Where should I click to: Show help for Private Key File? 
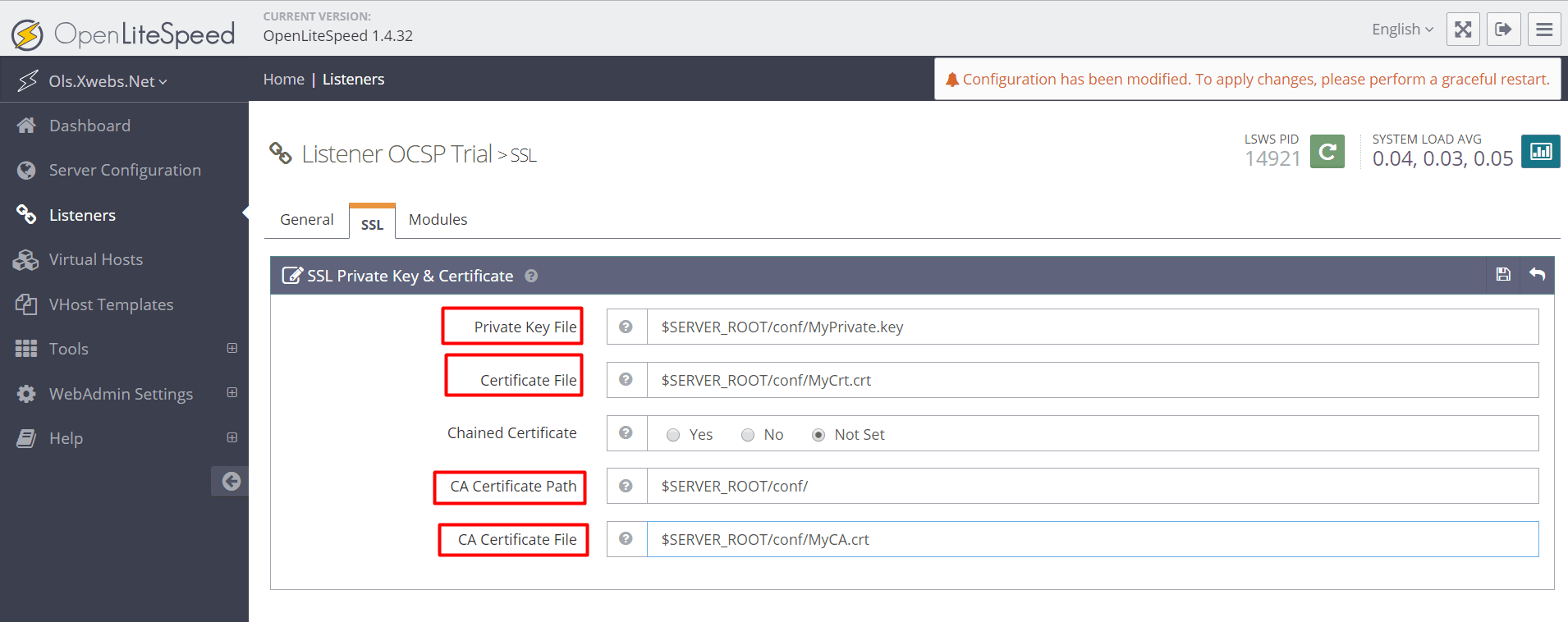[626, 327]
